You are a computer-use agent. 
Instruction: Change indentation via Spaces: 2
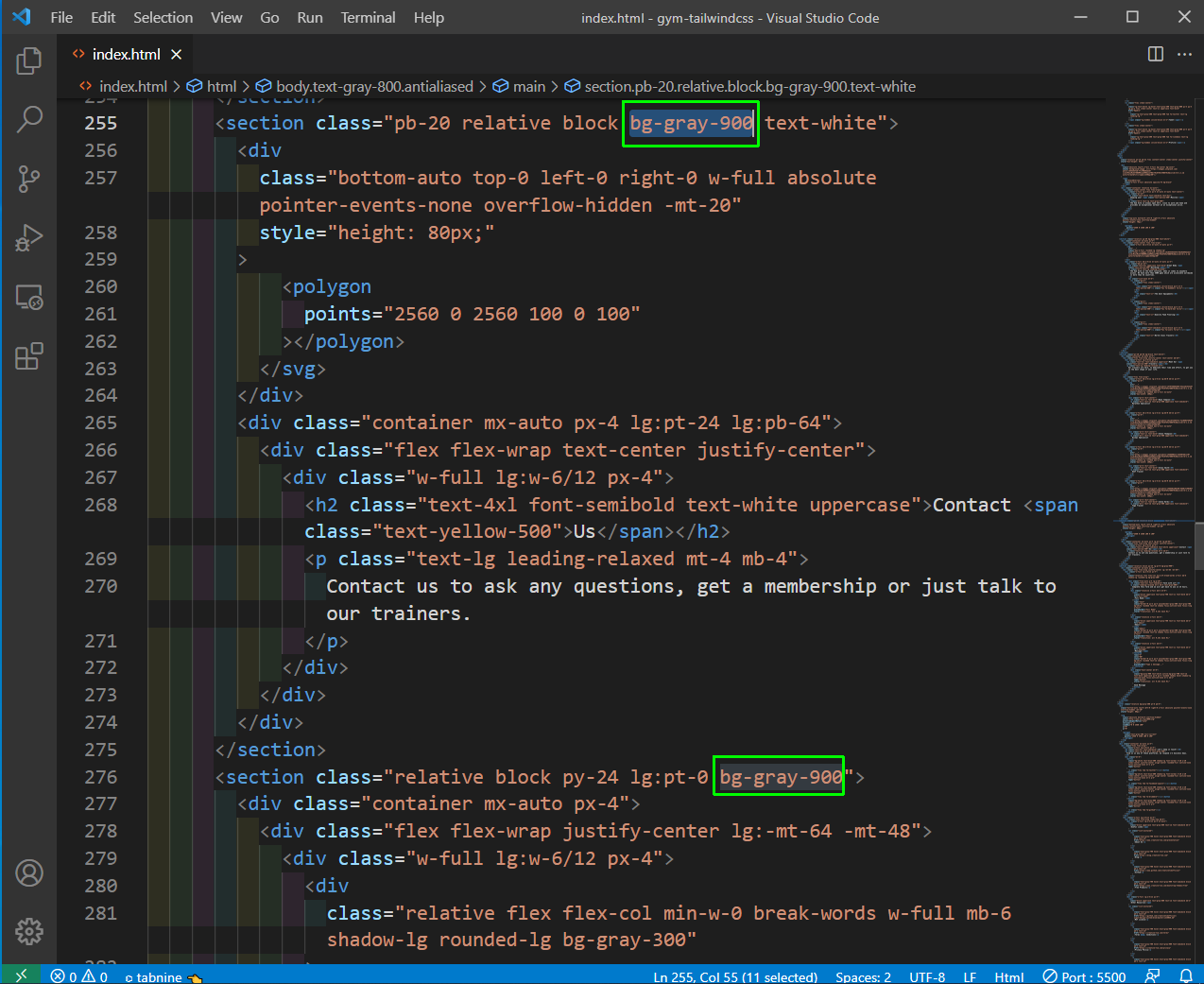863,976
